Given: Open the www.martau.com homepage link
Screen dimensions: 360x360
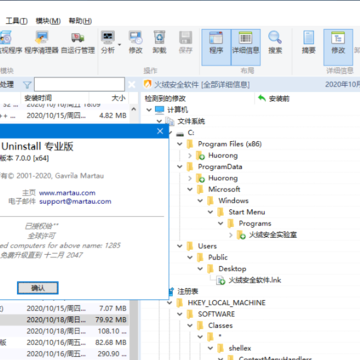Looking at the screenshot, I should click(x=67, y=193).
